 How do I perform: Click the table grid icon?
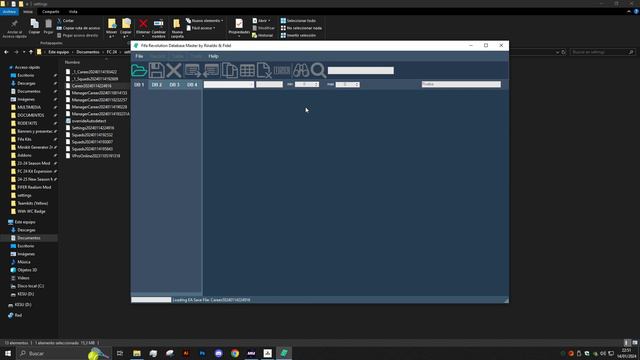pos(247,71)
